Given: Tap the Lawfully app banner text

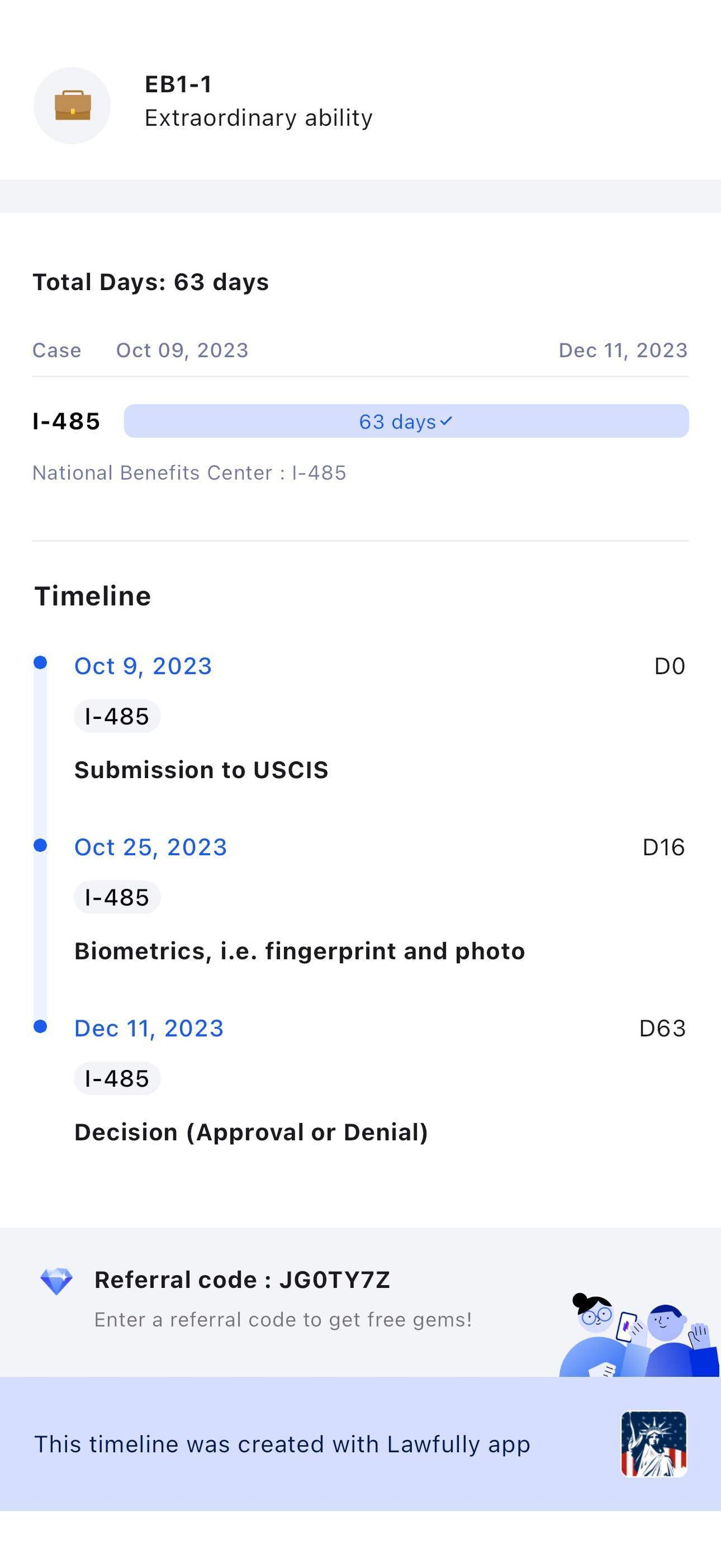Looking at the screenshot, I should click(282, 1444).
